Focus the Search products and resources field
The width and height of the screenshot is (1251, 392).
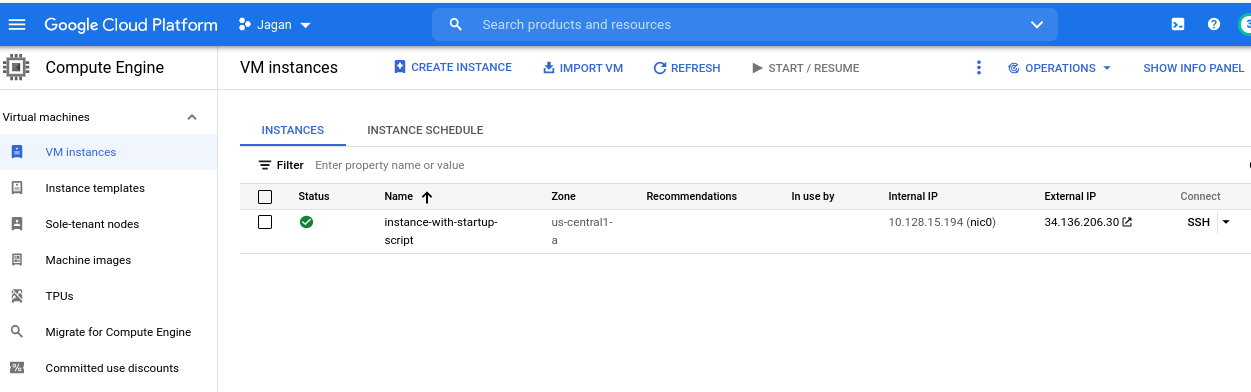tap(745, 24)
